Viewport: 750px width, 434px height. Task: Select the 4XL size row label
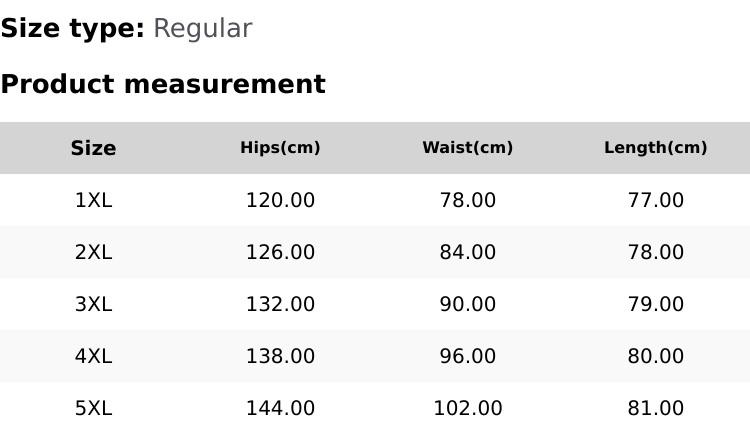(93, 356)
